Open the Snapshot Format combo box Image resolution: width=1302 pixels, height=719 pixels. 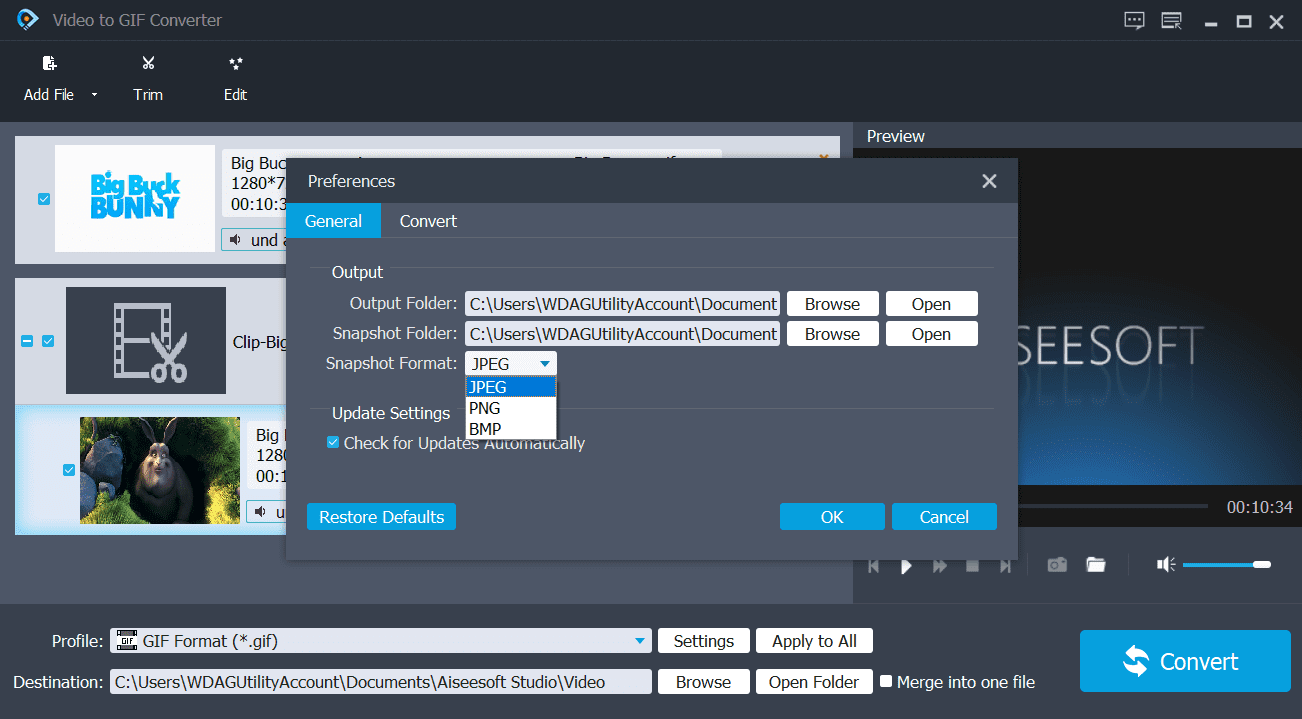(511, 364)
